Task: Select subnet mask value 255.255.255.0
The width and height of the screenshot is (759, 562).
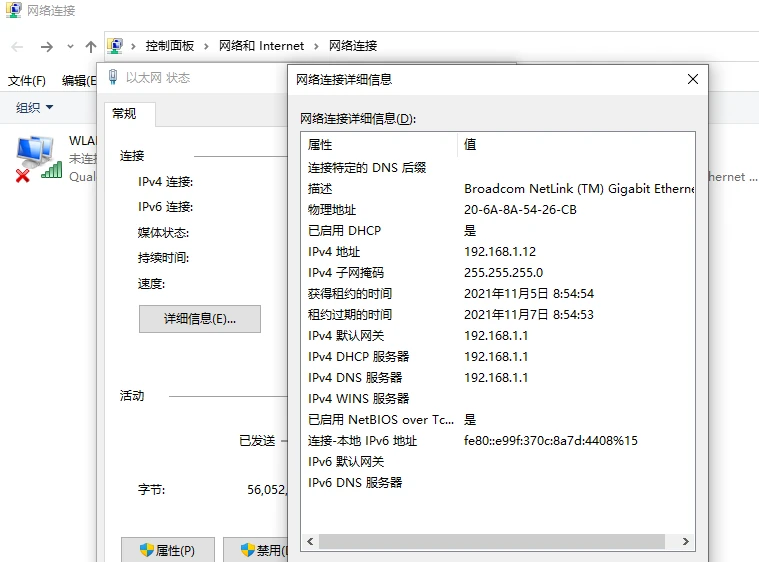Action: click(503, 273)
